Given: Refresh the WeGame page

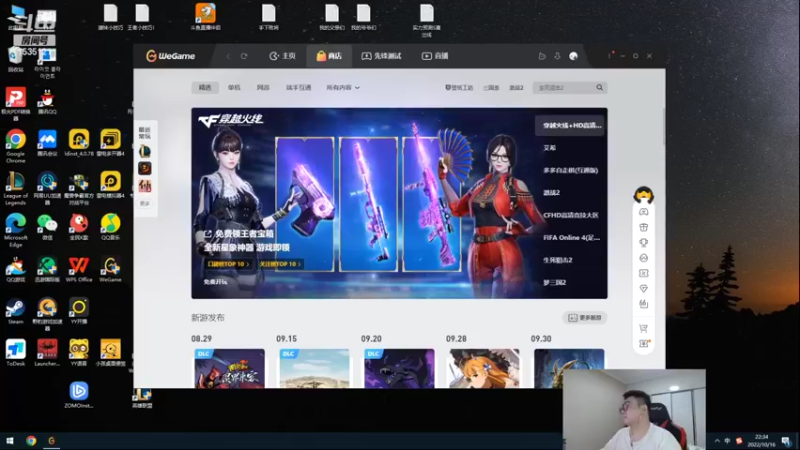Looking at the screenshot, I should [244, 56].
